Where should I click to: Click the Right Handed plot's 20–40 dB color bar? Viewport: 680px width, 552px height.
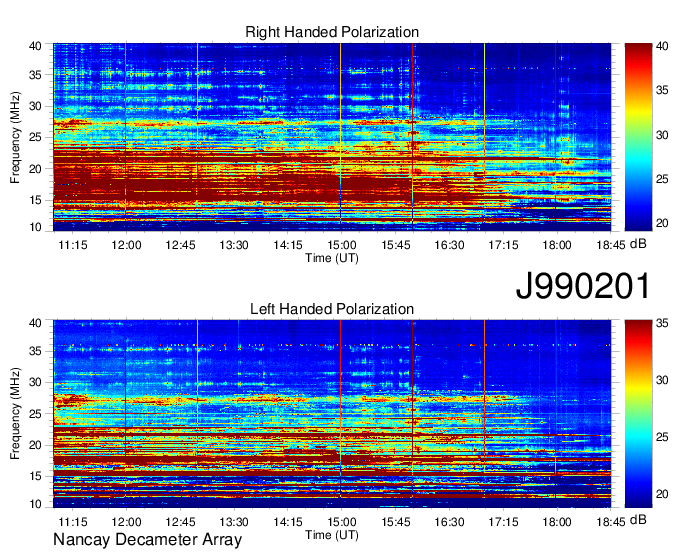pos(638,137)
